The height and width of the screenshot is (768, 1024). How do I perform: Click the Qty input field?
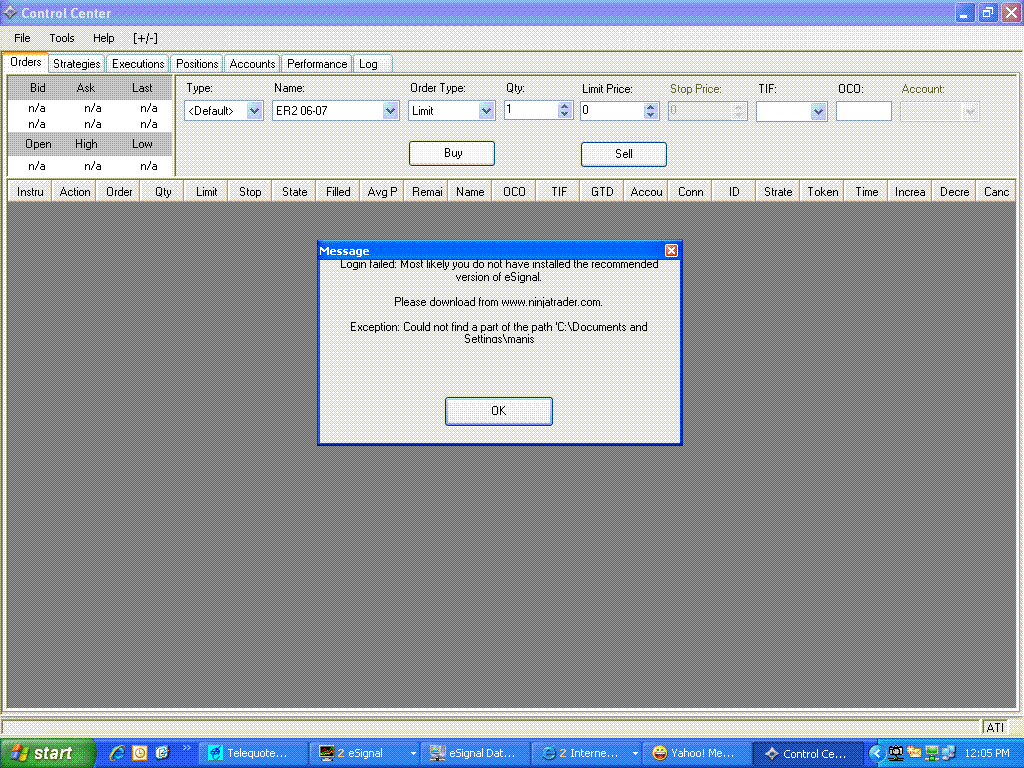[x=531, y=110]
